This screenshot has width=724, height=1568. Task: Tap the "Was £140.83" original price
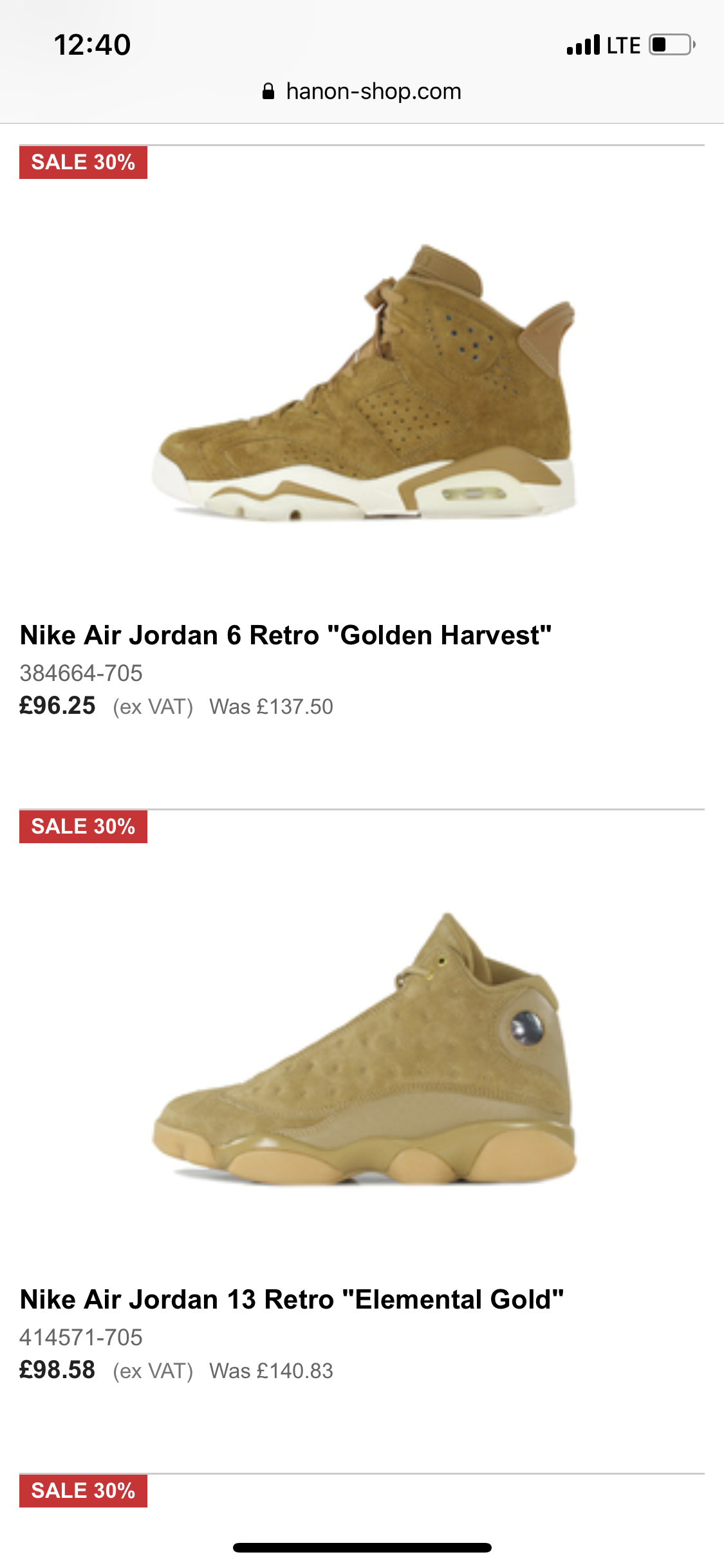pyautogui.click(x=271, y=1371)
